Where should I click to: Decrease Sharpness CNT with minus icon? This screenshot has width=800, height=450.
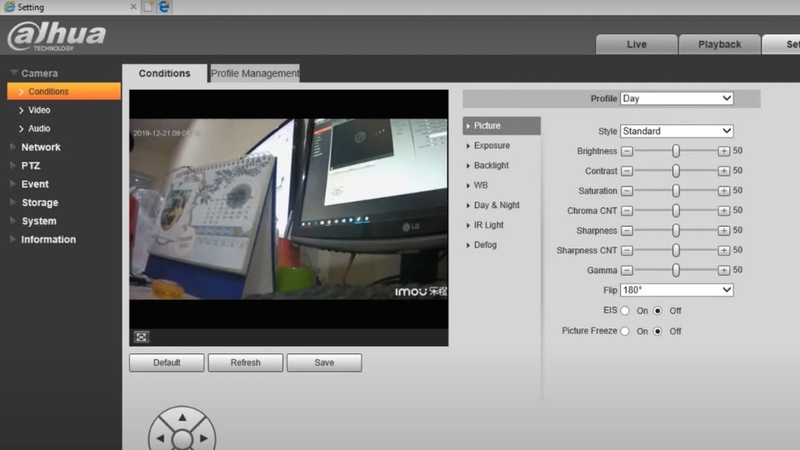[x=627, y=251]
